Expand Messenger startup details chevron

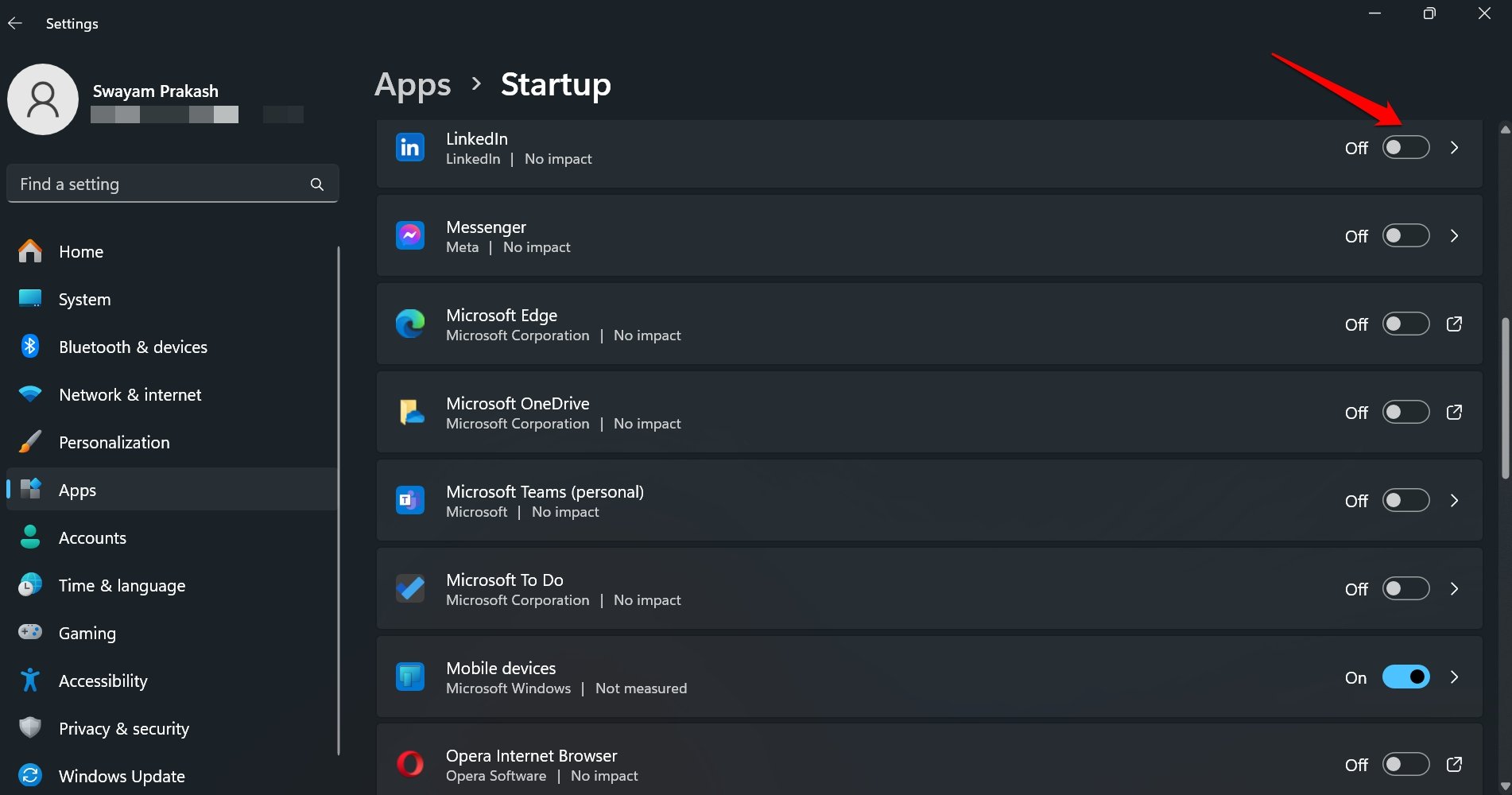point(1454,236)
